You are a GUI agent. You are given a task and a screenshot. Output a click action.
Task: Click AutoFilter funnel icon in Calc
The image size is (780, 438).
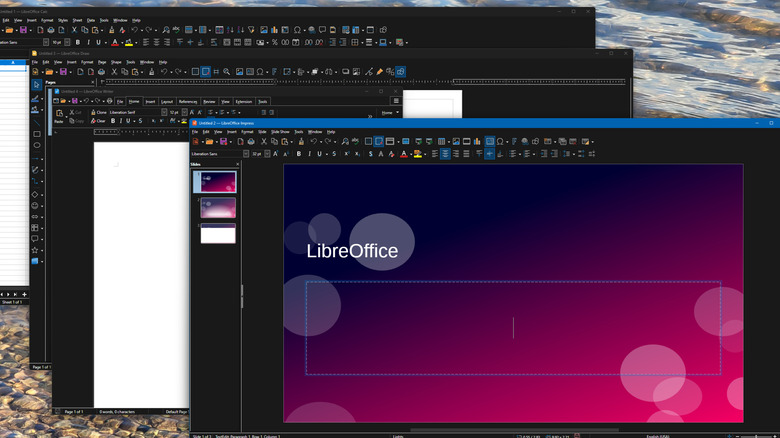251,30
